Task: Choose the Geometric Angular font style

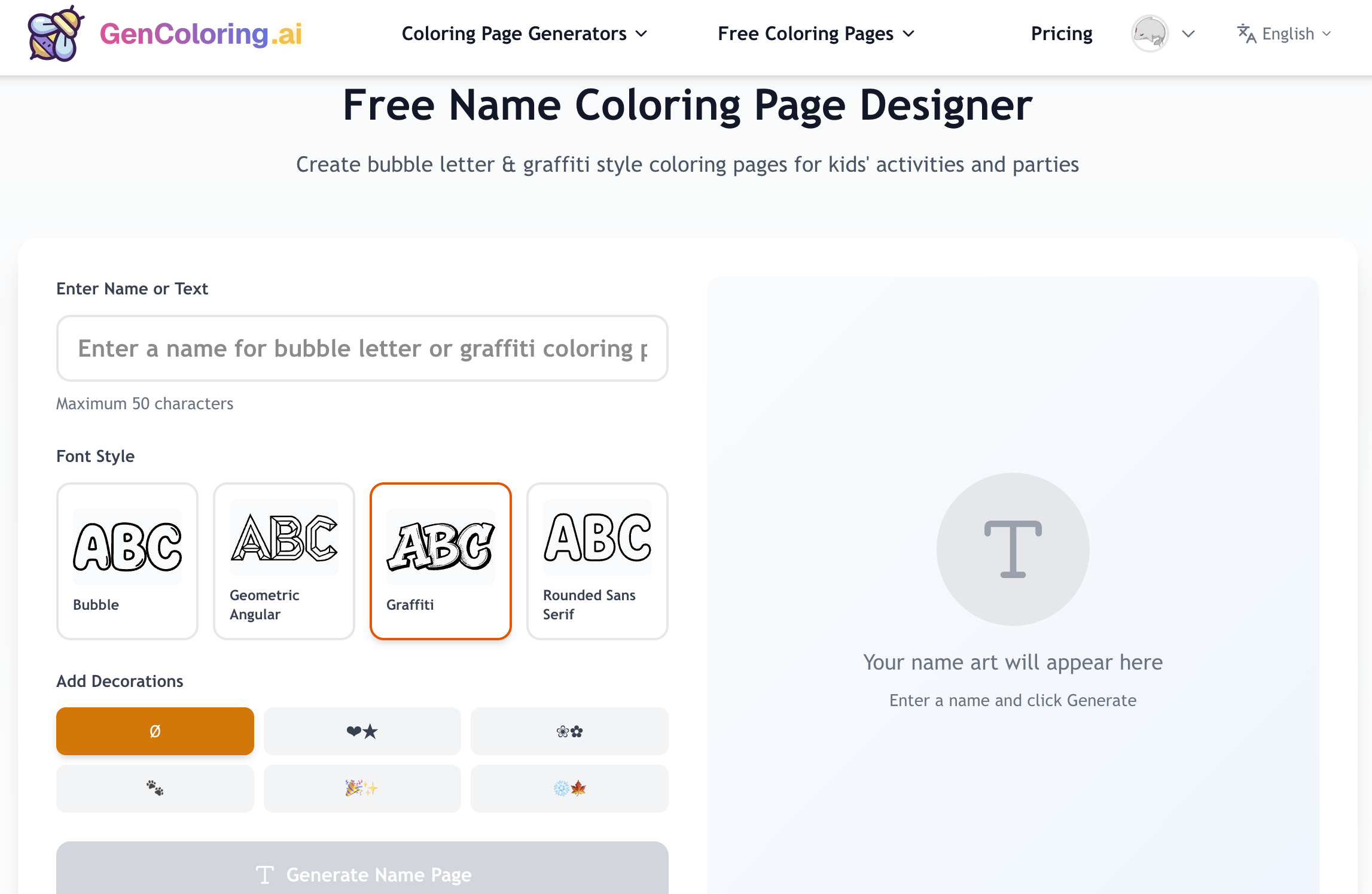Action: 284,561
